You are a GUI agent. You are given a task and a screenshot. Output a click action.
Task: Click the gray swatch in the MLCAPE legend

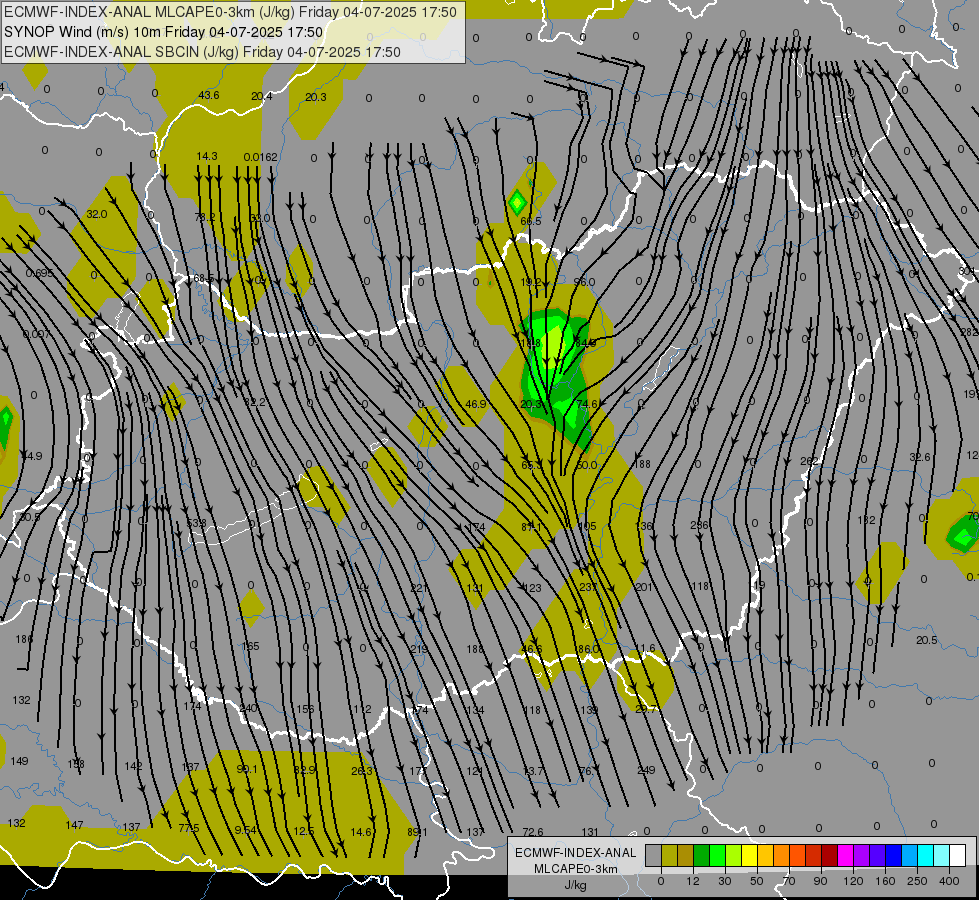(654, 855)
